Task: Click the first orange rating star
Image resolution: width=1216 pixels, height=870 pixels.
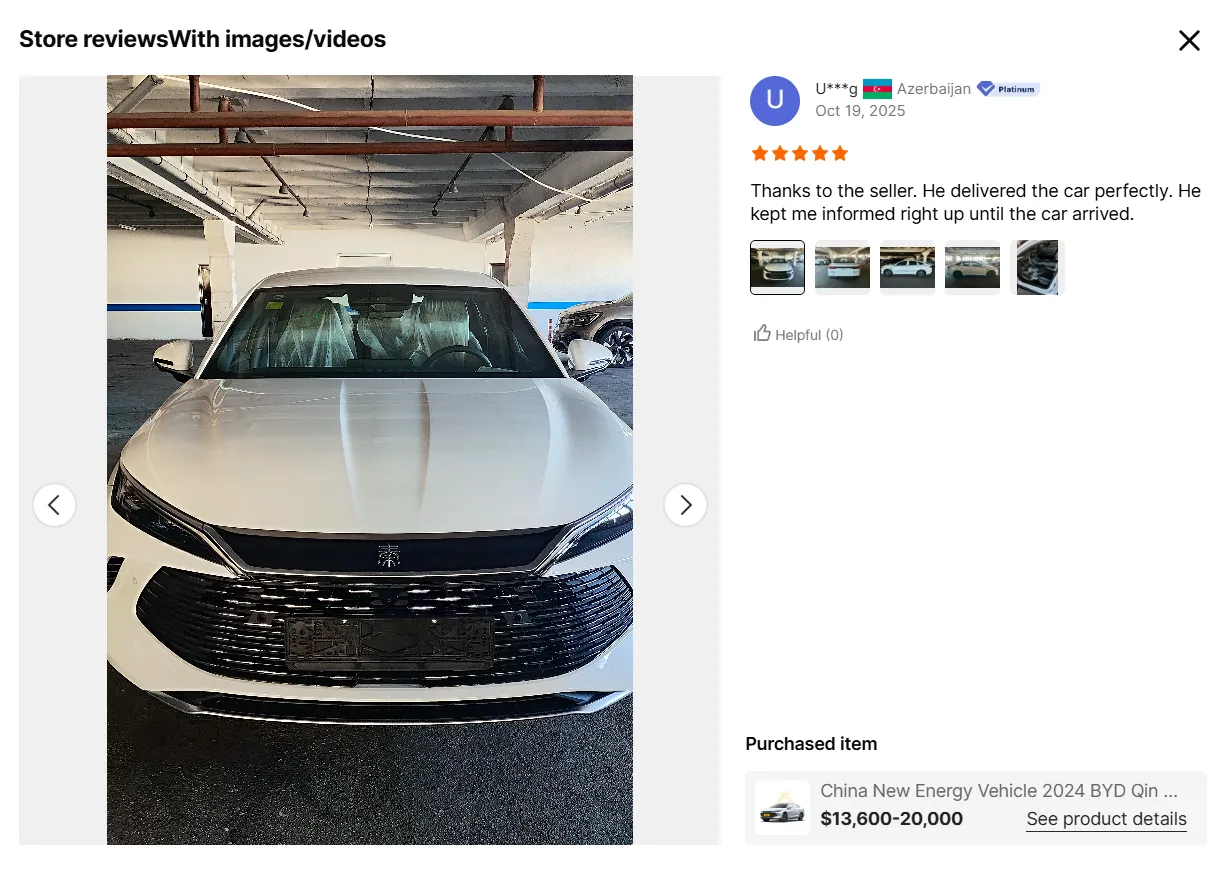Action: click(759, 153)
